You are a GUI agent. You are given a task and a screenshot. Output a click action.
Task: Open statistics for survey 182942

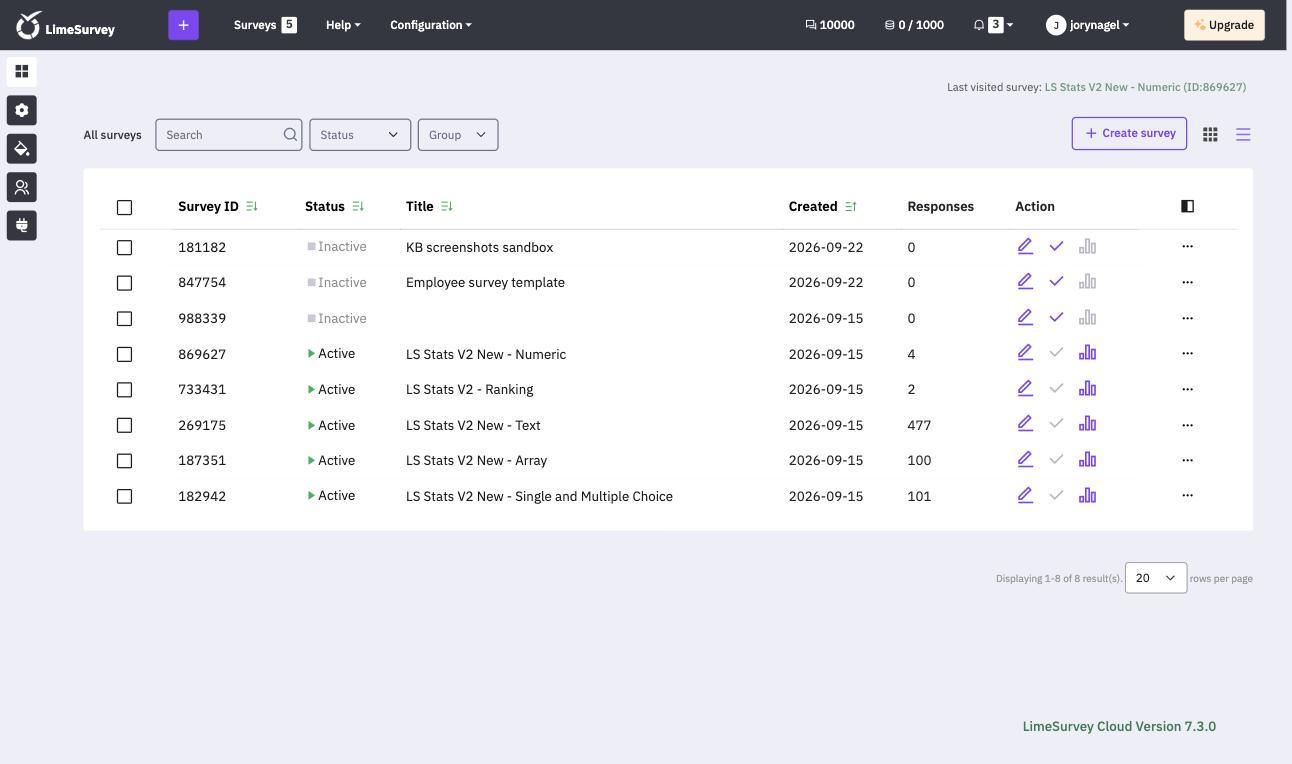[1087, 495]
